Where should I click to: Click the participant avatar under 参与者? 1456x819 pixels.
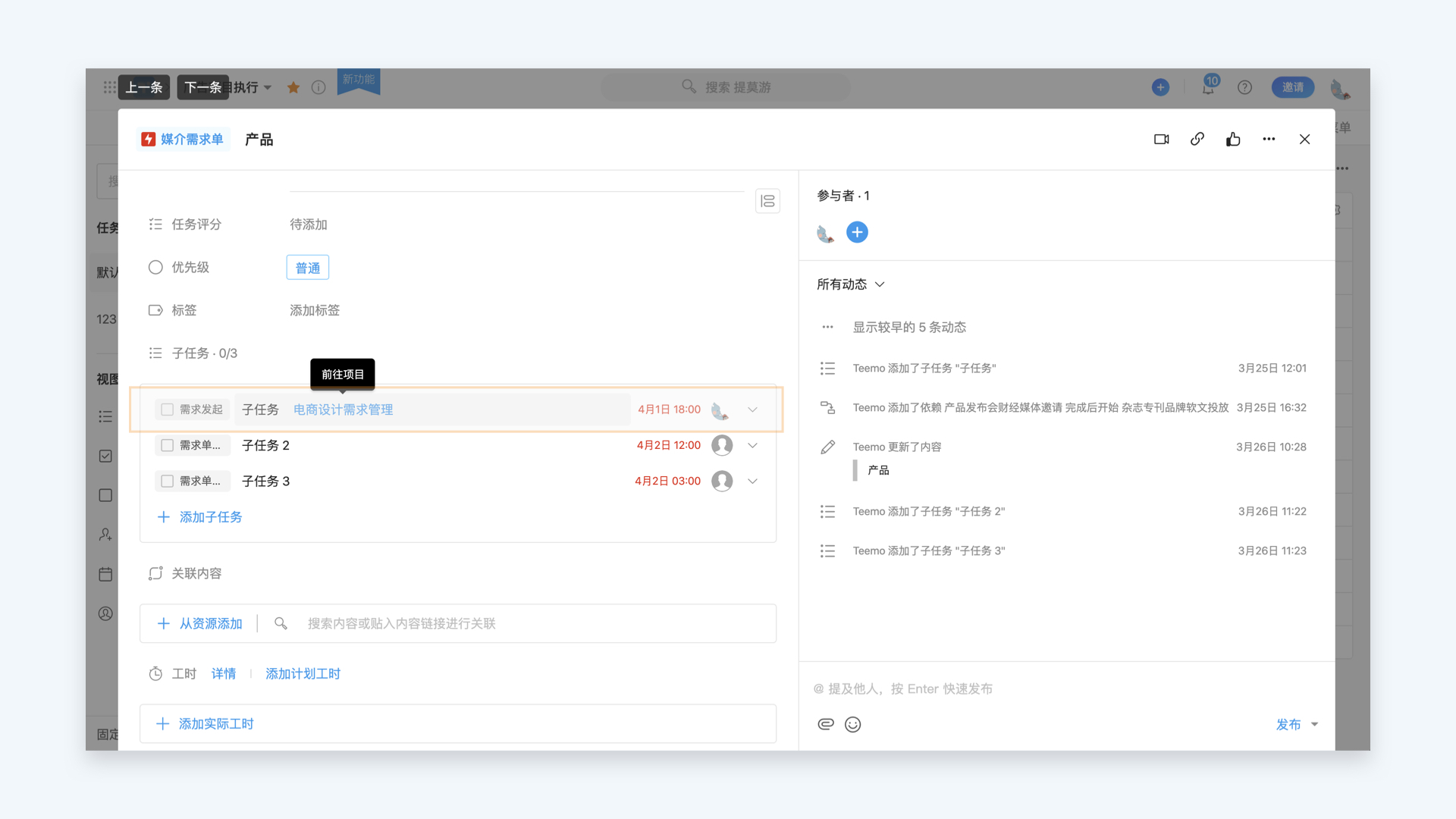[826, 234]
